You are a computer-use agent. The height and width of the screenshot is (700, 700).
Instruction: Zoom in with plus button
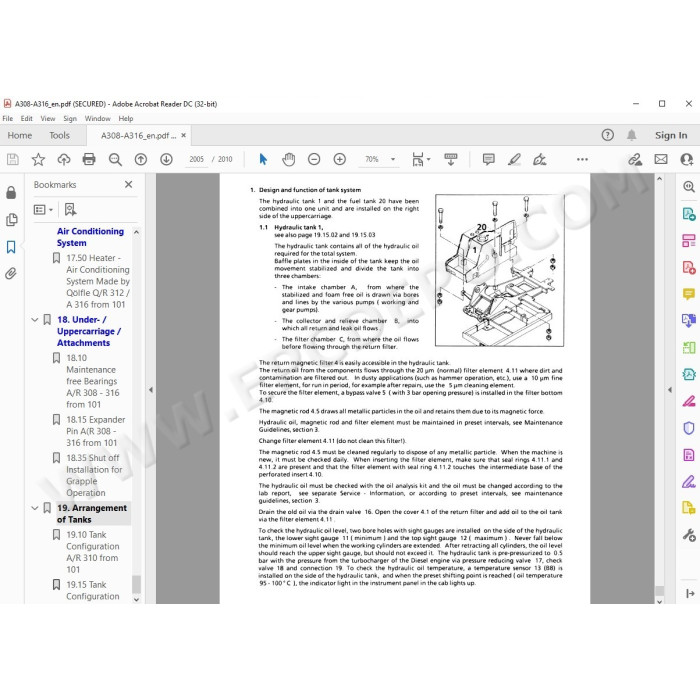click(340, 159)
